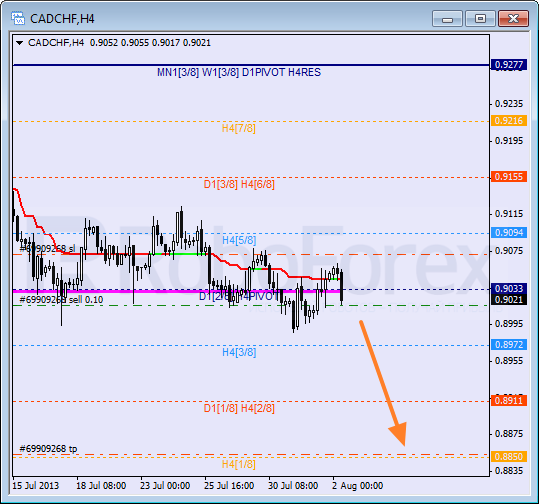Viewport: 539px width, 504px height.
Task: Expand the chart menu triangle beside CADCHF,H4
Action: 20,43
